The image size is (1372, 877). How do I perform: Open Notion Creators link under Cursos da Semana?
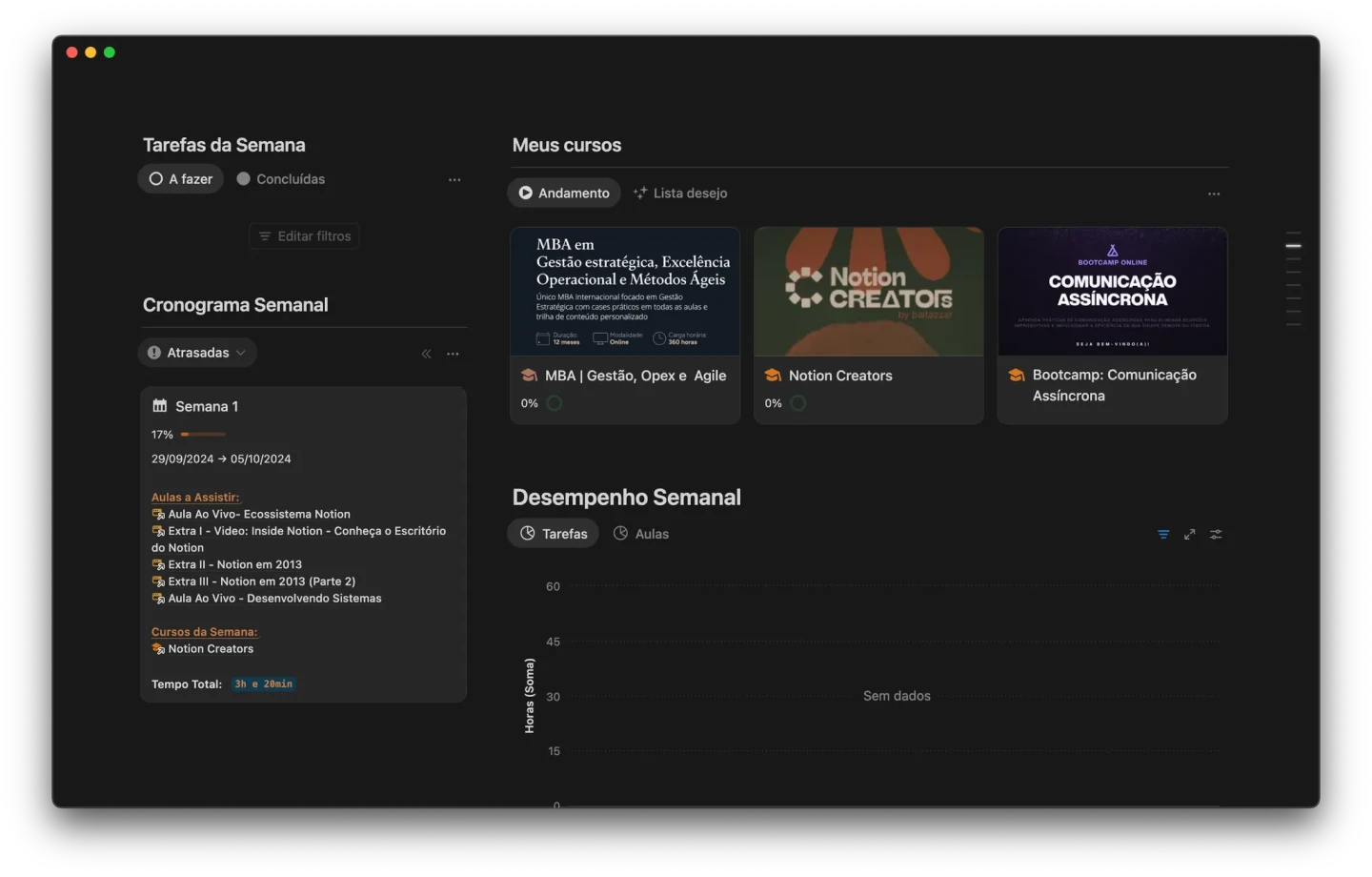[x=211, y=649]
